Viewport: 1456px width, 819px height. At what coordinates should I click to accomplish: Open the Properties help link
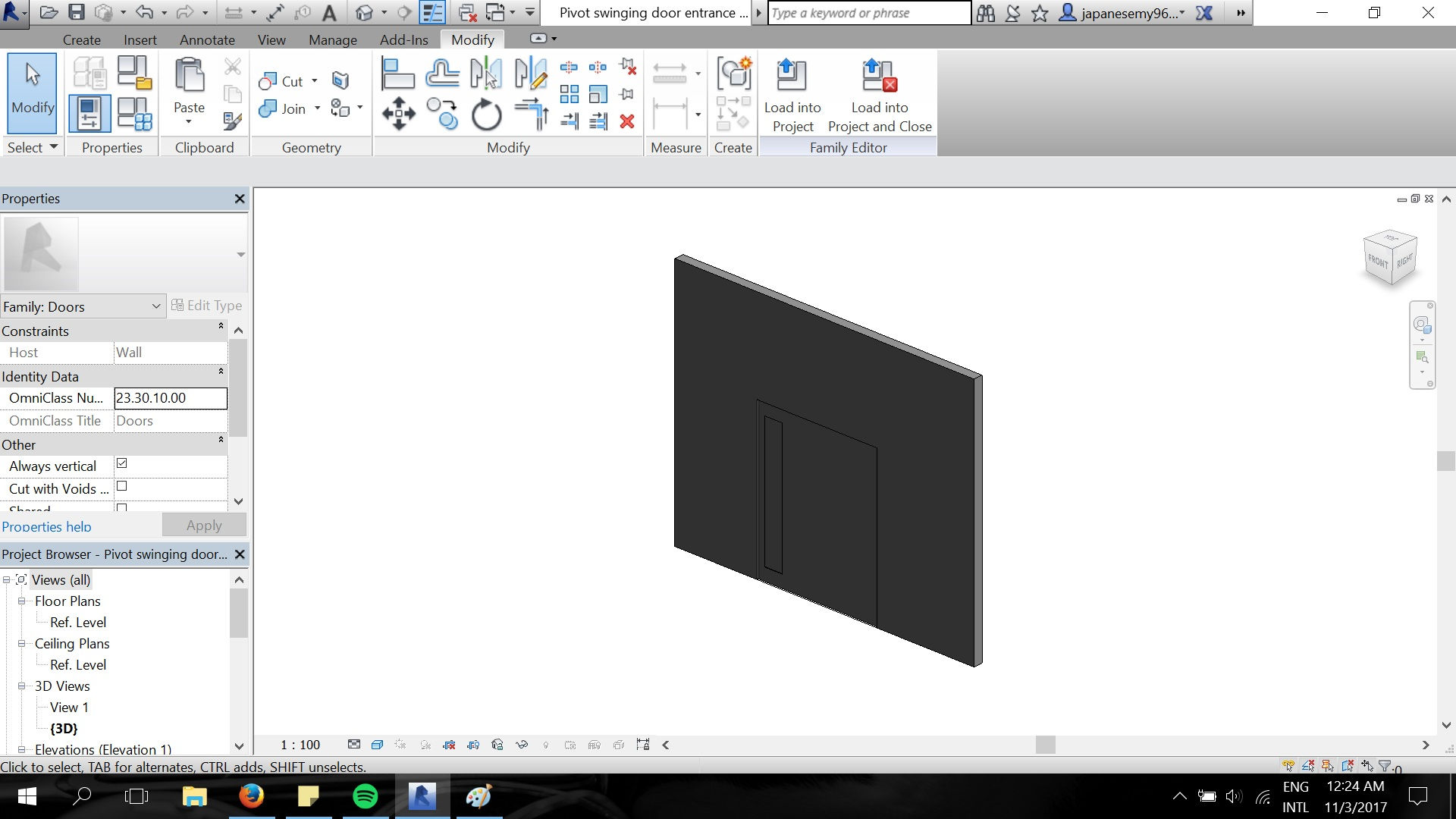point(46,526)
